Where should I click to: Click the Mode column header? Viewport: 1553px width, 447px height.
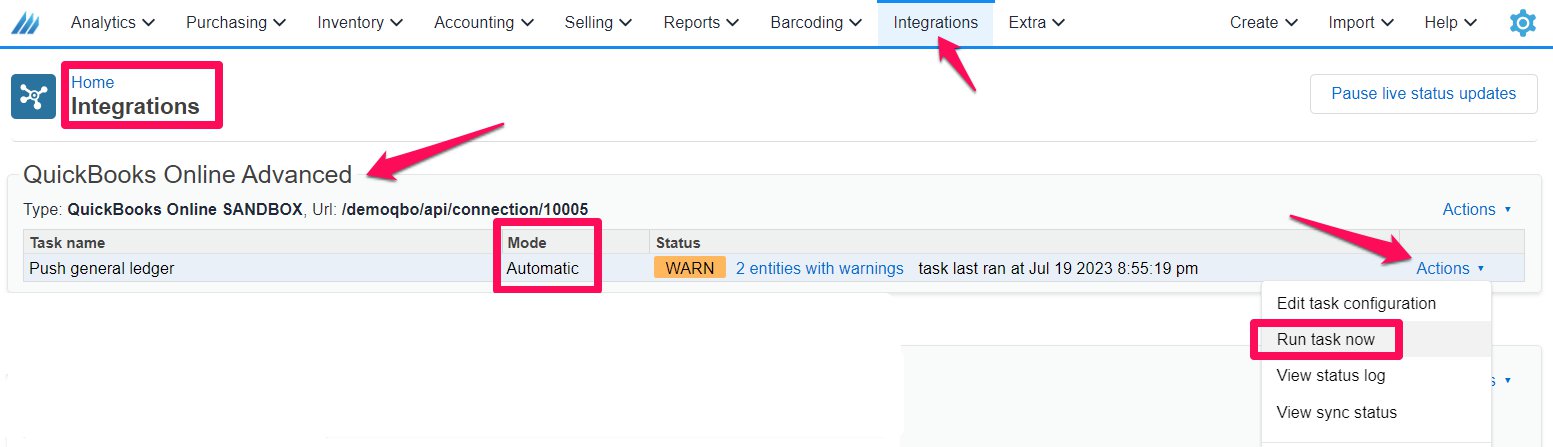point(527,242)
